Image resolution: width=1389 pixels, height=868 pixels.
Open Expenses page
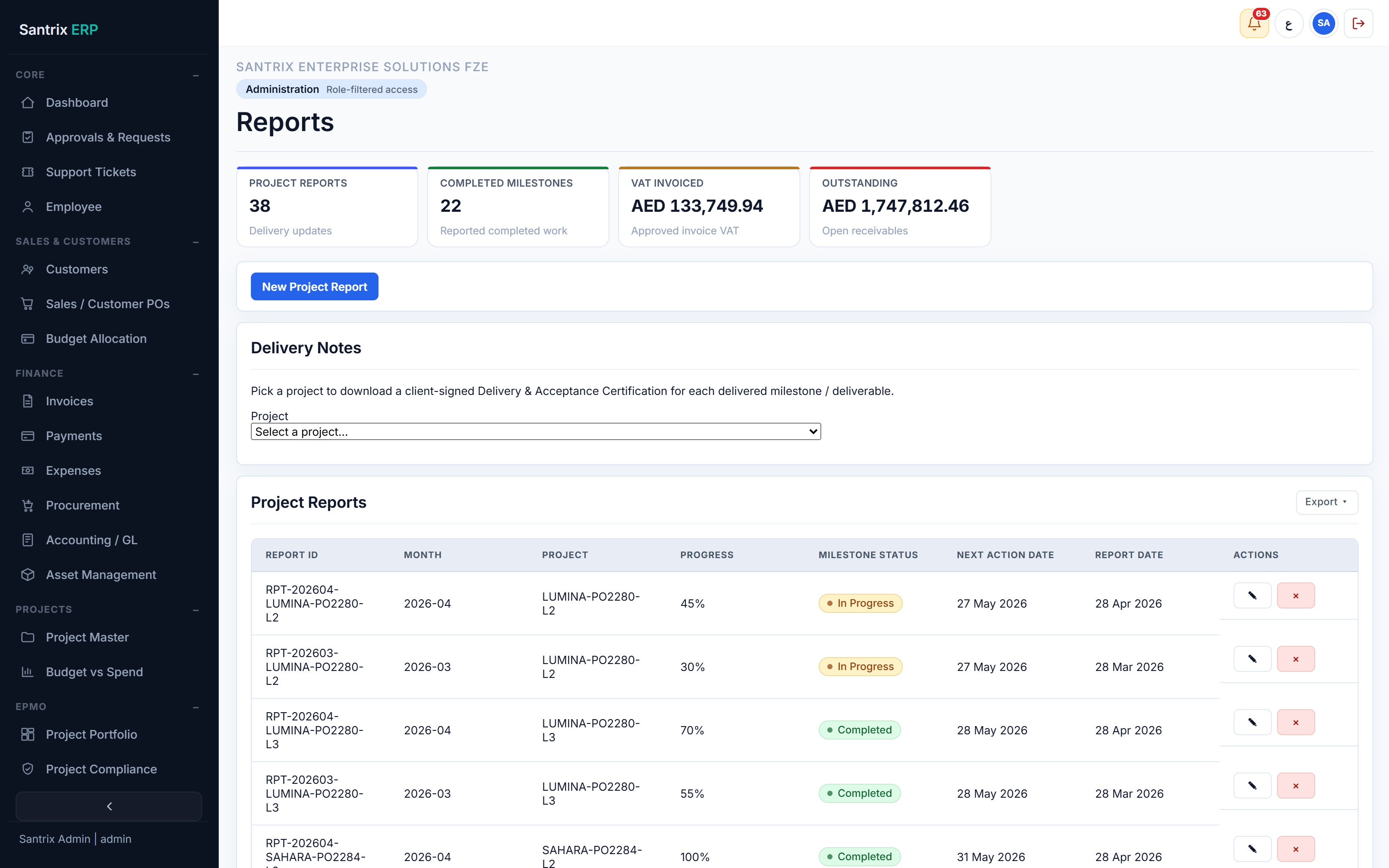(x=109, y=471)
